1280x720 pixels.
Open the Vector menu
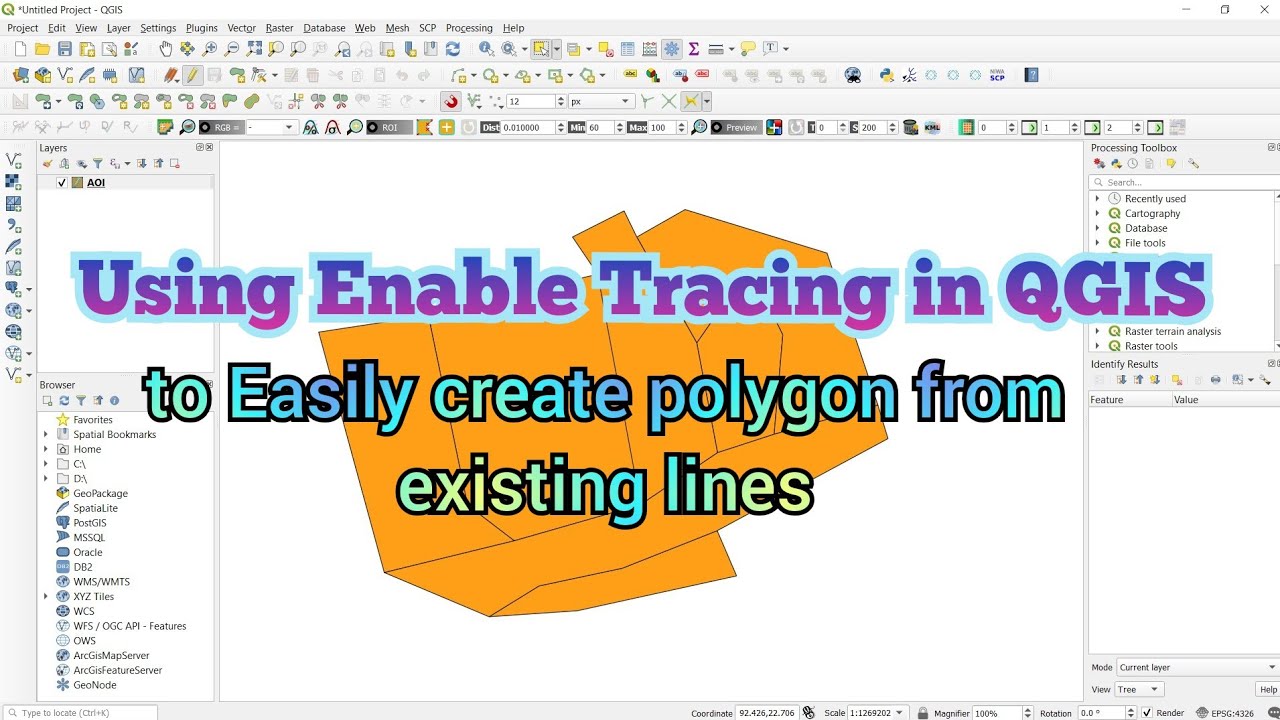pyautogui.click(x=242, y=28)
